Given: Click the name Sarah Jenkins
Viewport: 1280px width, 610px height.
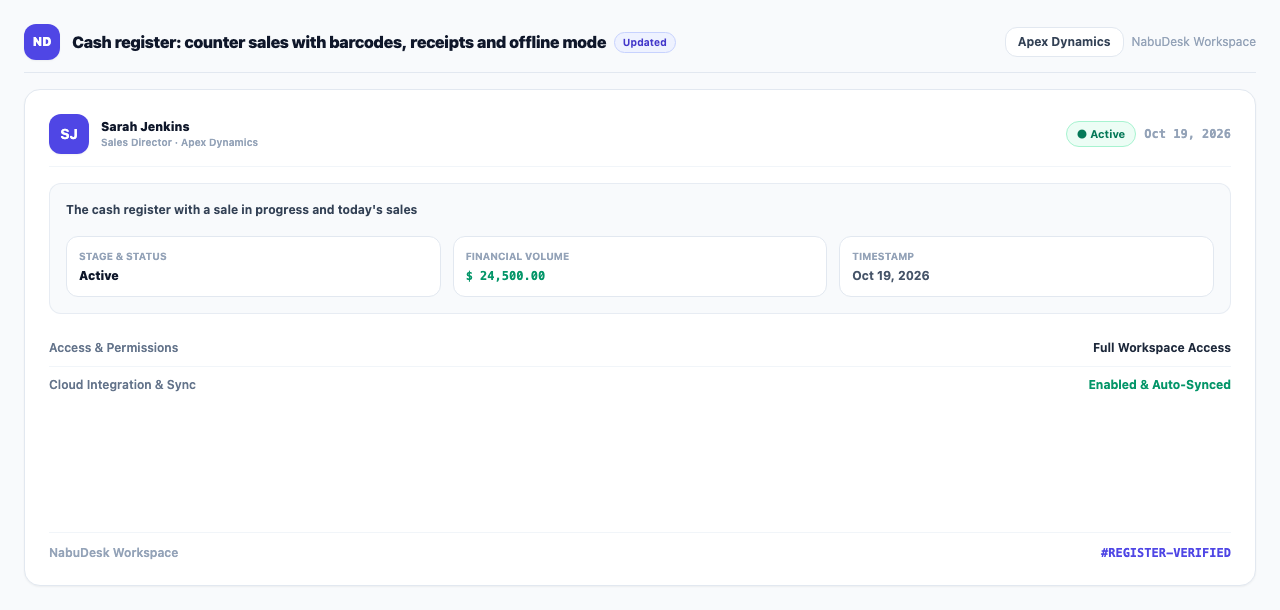Looking at the screenshot, I should coord(145,126).
